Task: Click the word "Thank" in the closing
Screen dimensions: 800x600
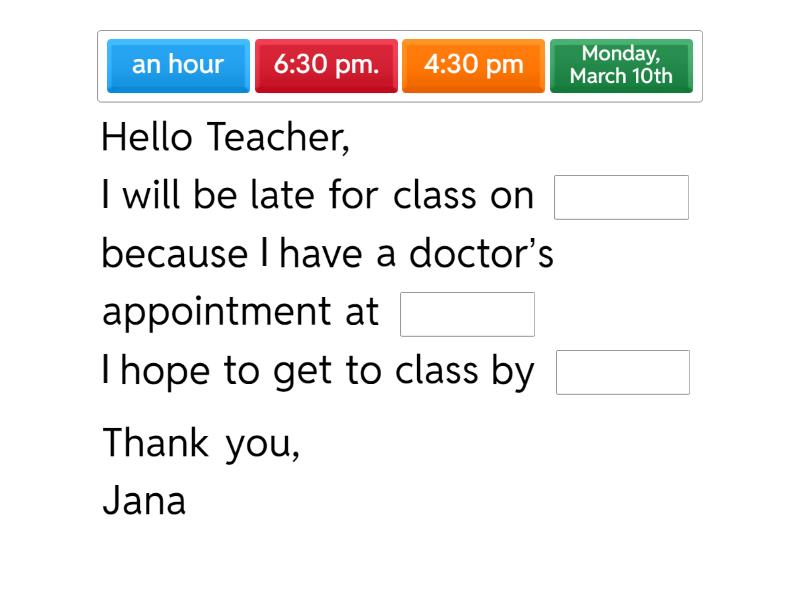Action: [156, 442]
